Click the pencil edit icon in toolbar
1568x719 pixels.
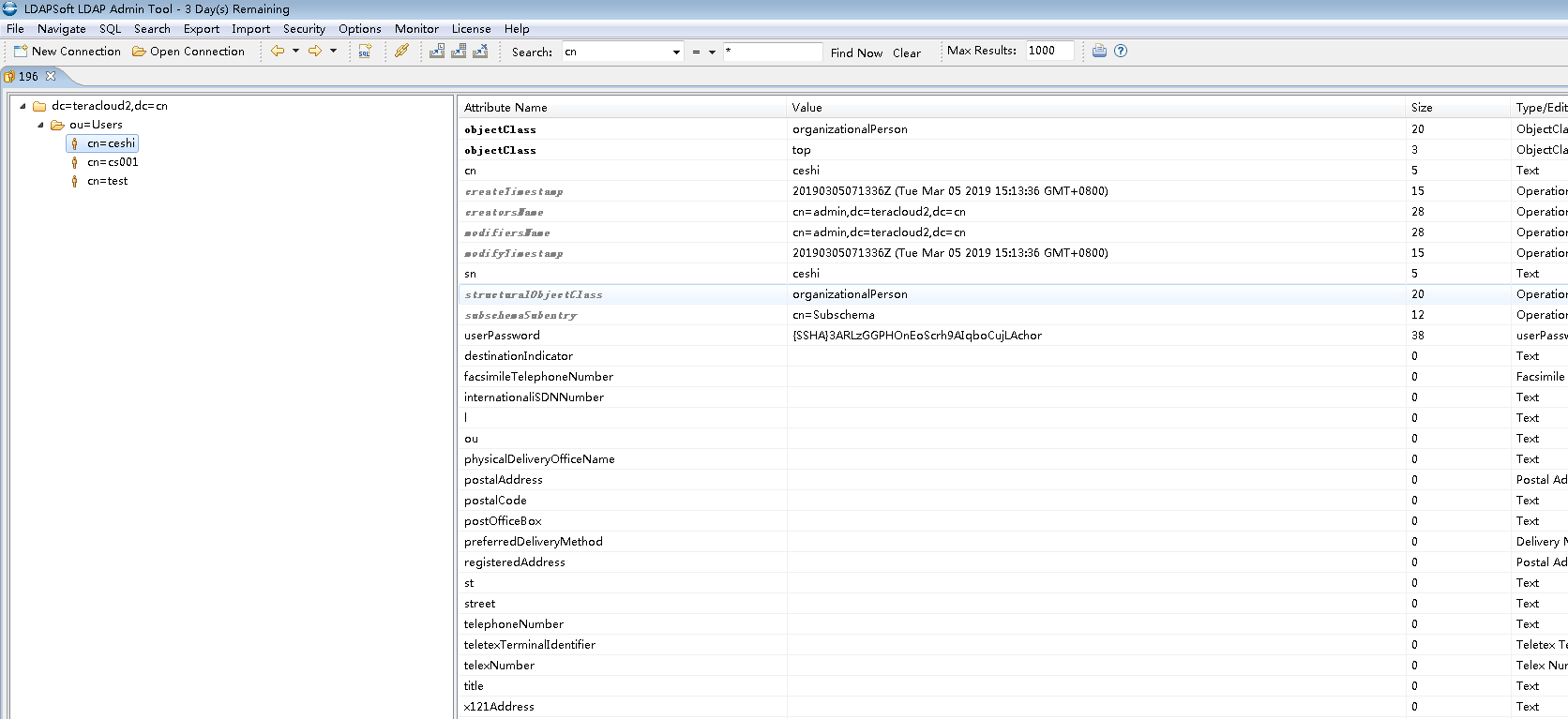tap(401, 52)
